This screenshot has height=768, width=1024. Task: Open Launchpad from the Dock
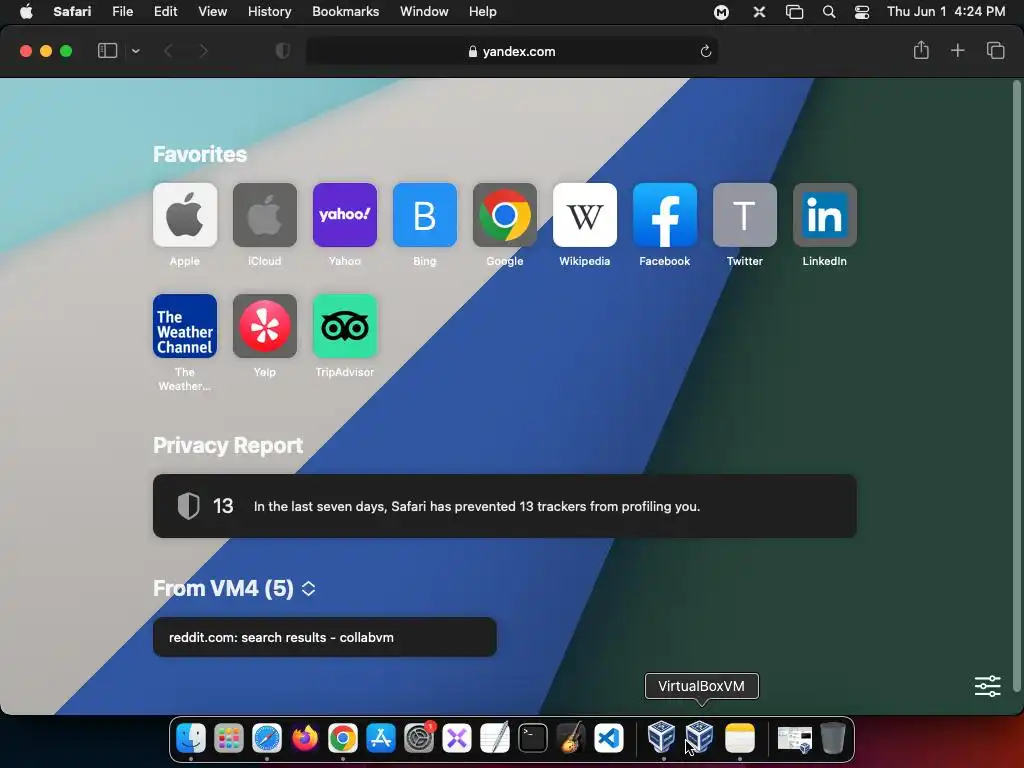(229, 739)
